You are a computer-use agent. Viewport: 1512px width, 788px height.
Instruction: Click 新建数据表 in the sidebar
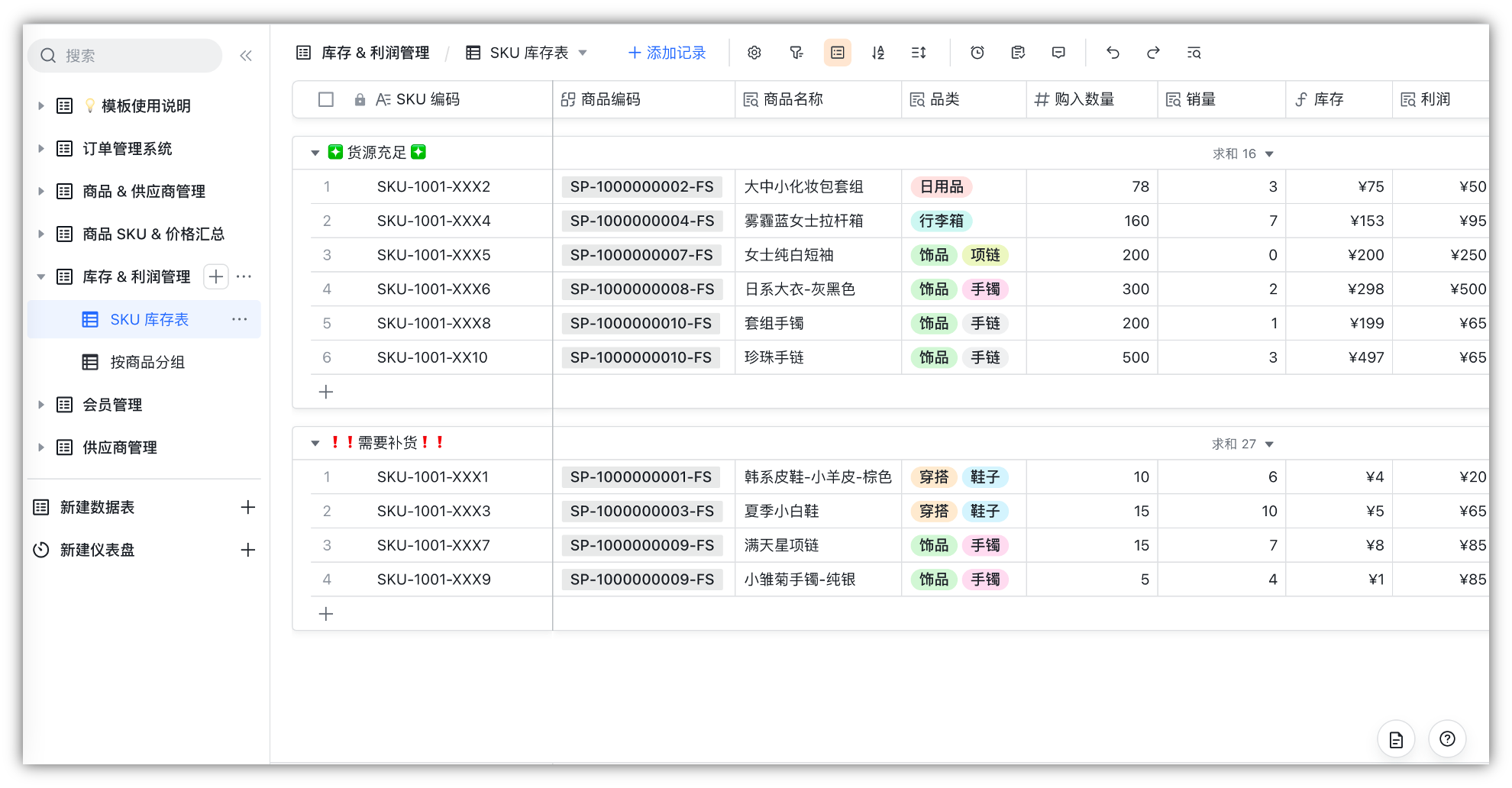97,507
